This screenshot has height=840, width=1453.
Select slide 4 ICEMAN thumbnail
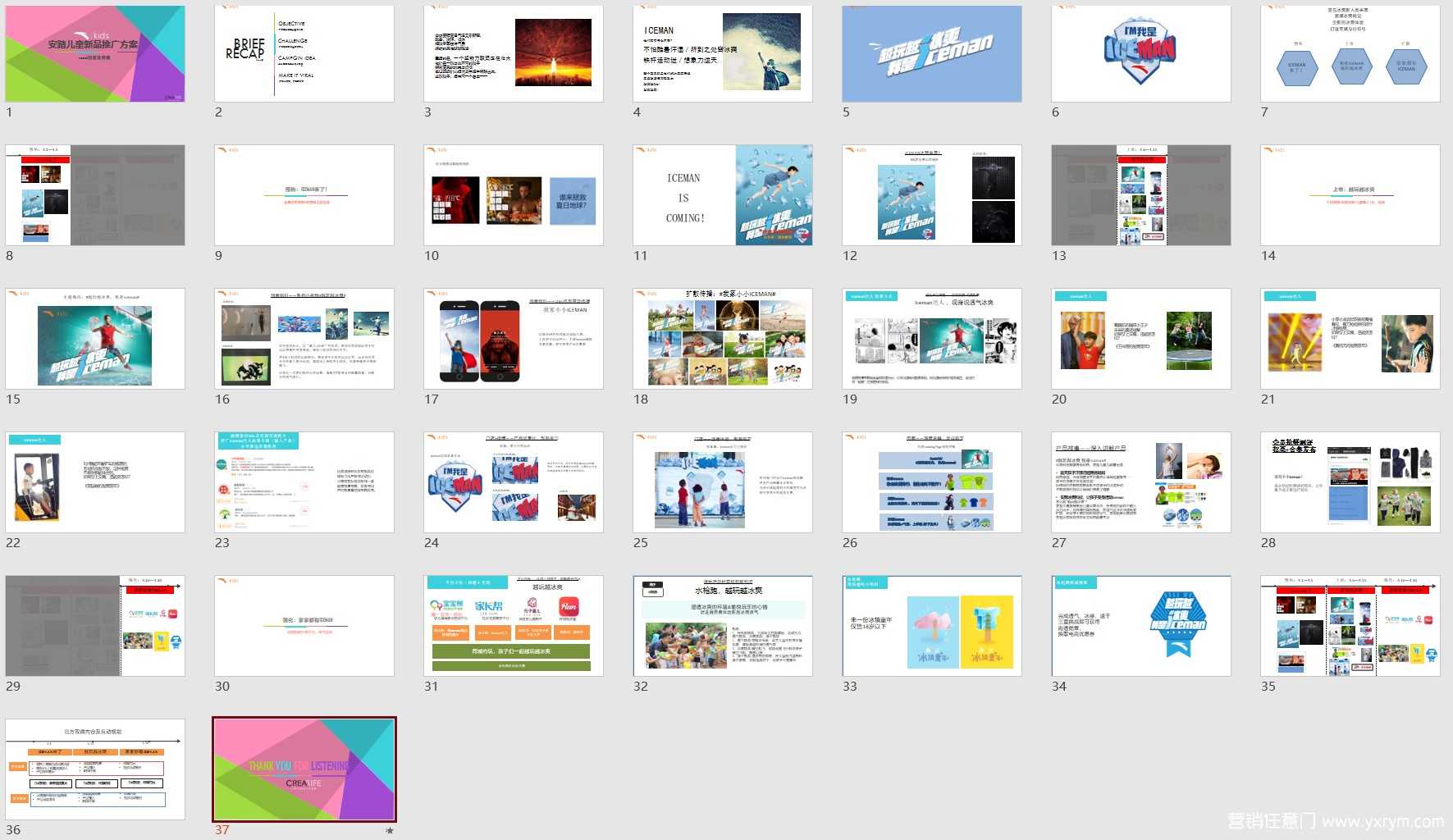[x=723, y=53]
